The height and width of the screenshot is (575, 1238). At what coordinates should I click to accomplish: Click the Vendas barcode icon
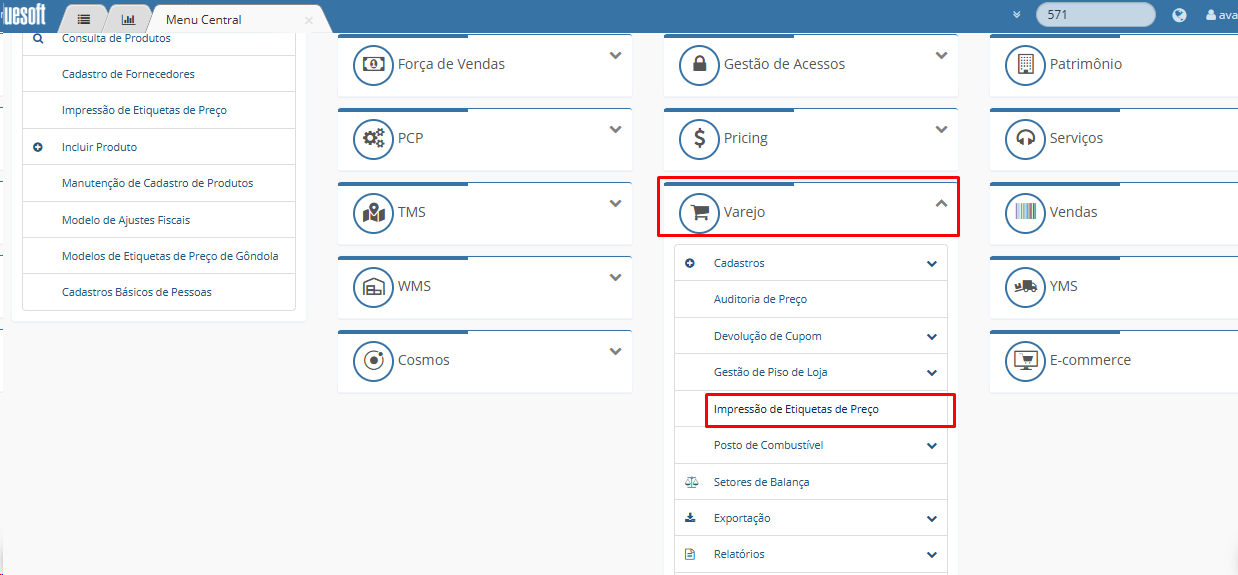[1025, 212]
